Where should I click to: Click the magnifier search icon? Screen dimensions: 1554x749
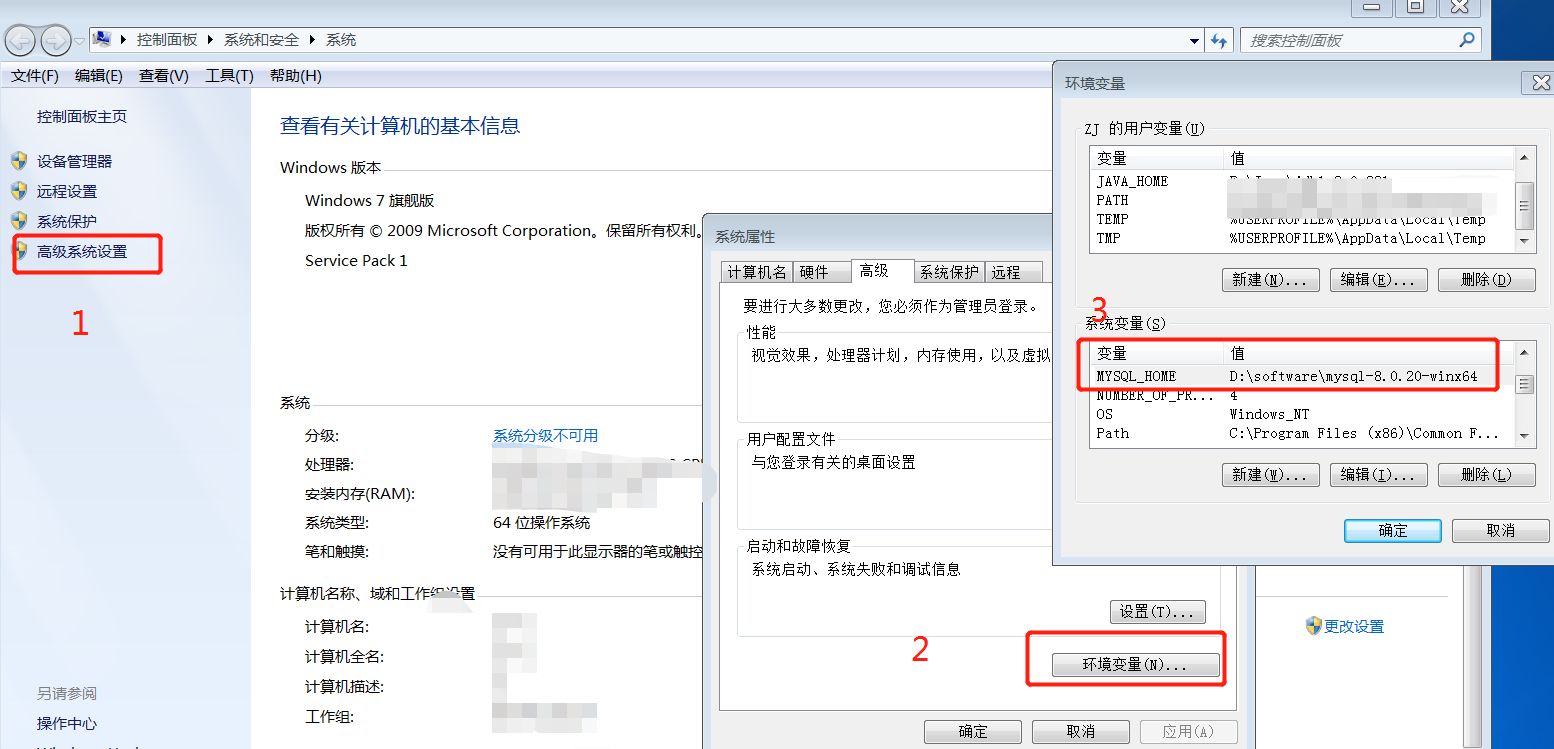coord(1467,40)
